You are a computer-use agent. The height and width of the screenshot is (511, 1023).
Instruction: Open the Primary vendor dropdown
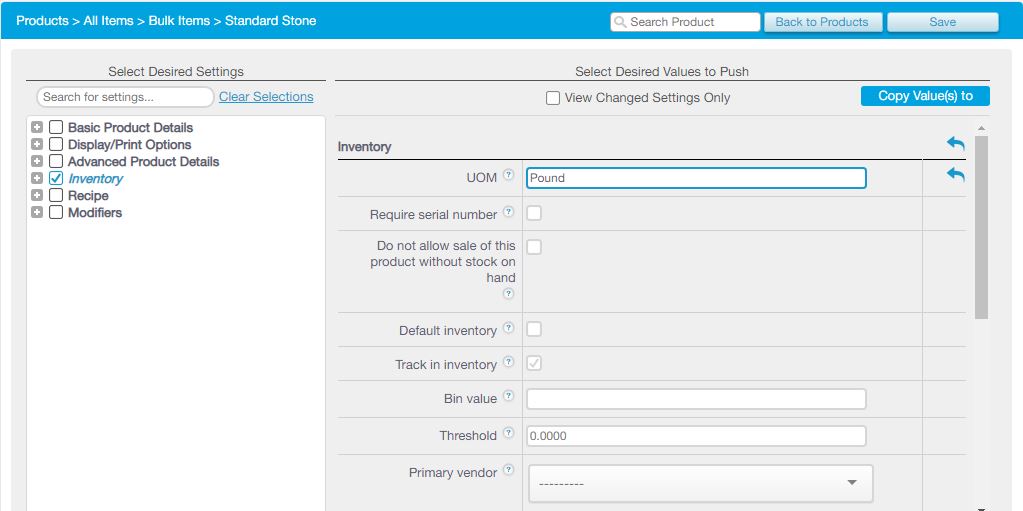(701, 484)
